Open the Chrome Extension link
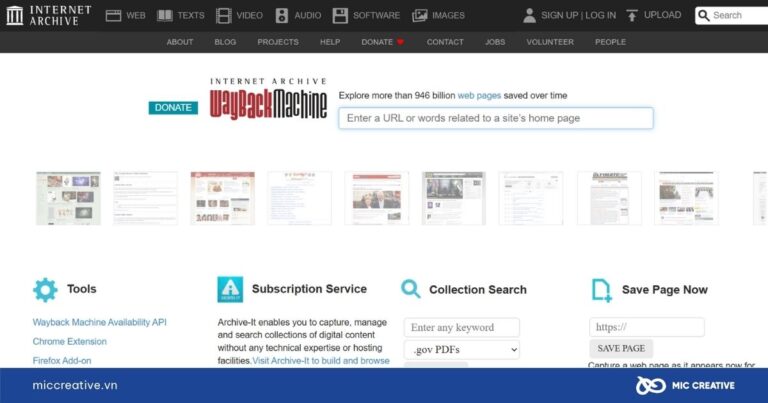768x403 pixels. tap(70, 341)
